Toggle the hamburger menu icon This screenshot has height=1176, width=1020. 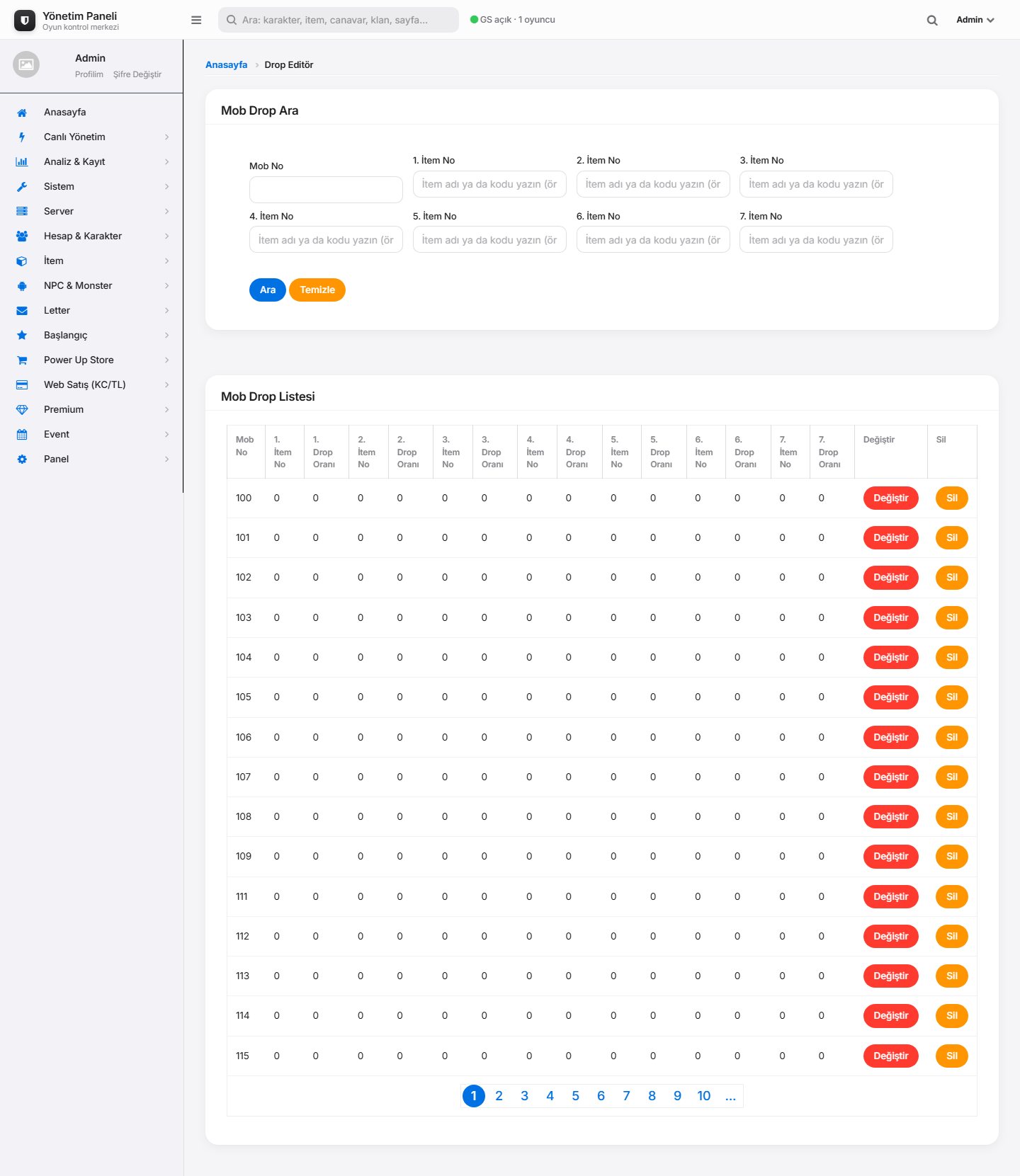pyautogui.click(x=196, y=20)
